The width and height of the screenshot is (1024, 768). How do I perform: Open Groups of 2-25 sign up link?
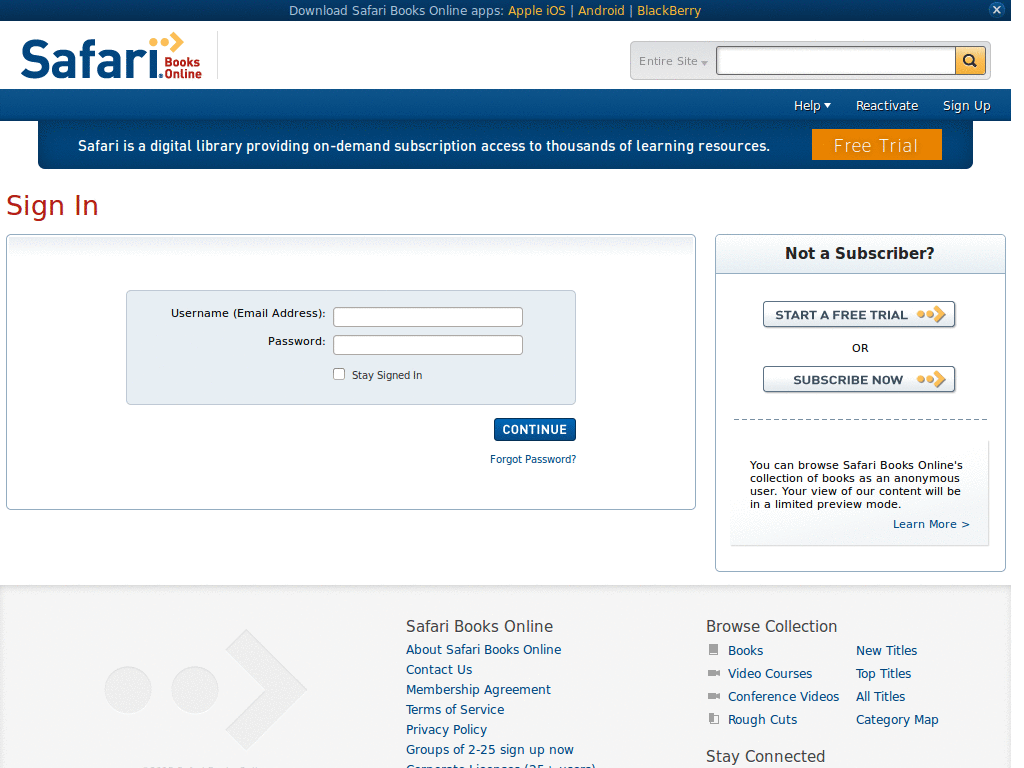click(490, 750)
